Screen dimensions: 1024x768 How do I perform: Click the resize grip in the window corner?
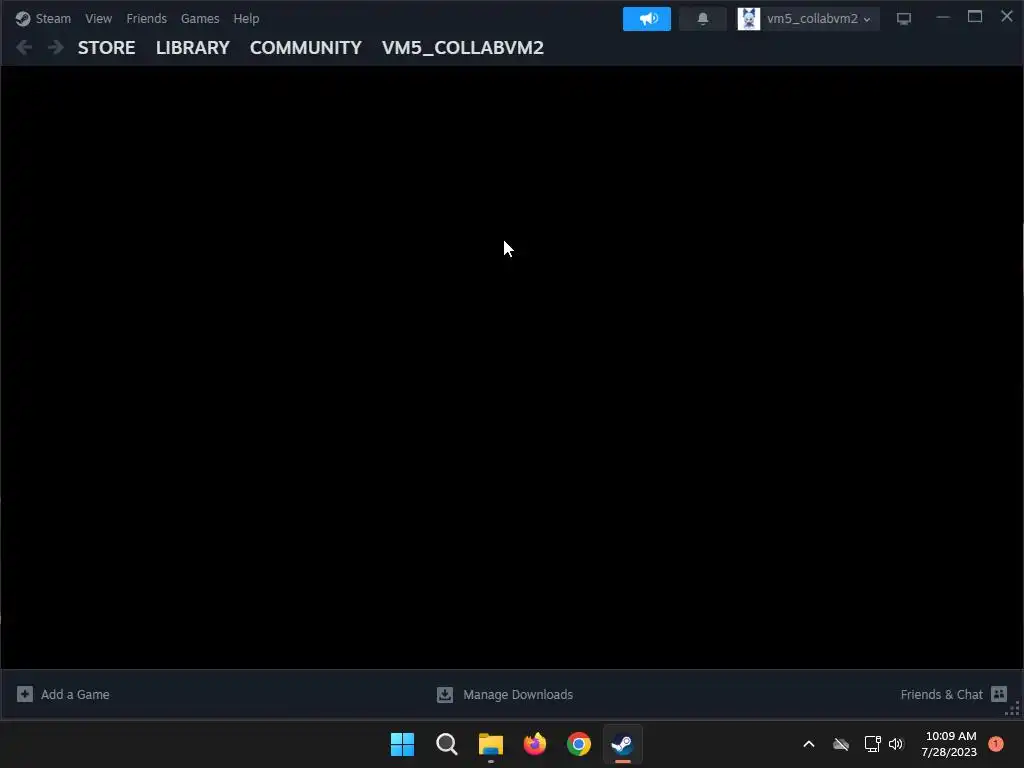click(1013, 709)
